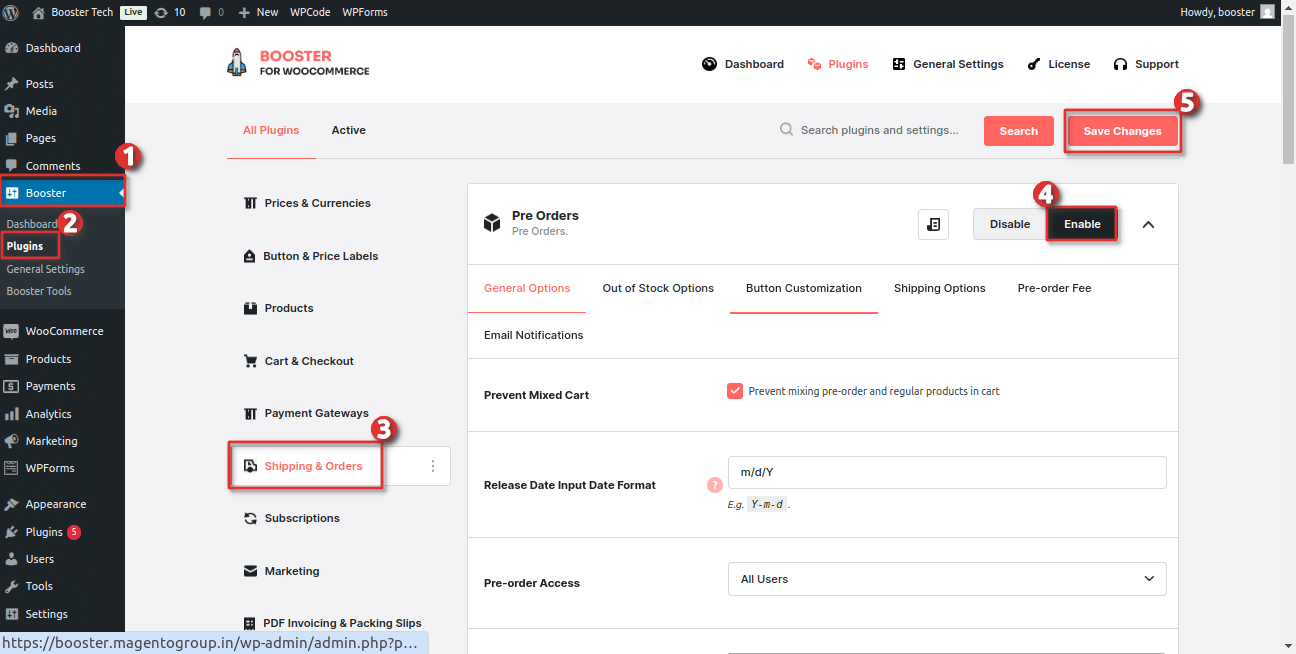Open the Booster Tools link in sidebar
The image size is (1296, 654).
[x=38, y=291]
